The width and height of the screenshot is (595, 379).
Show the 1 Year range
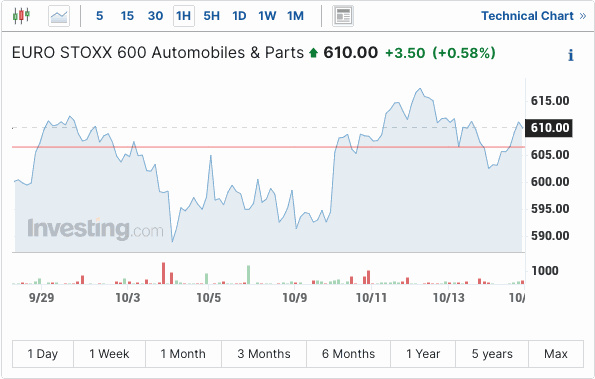(423, 354)
